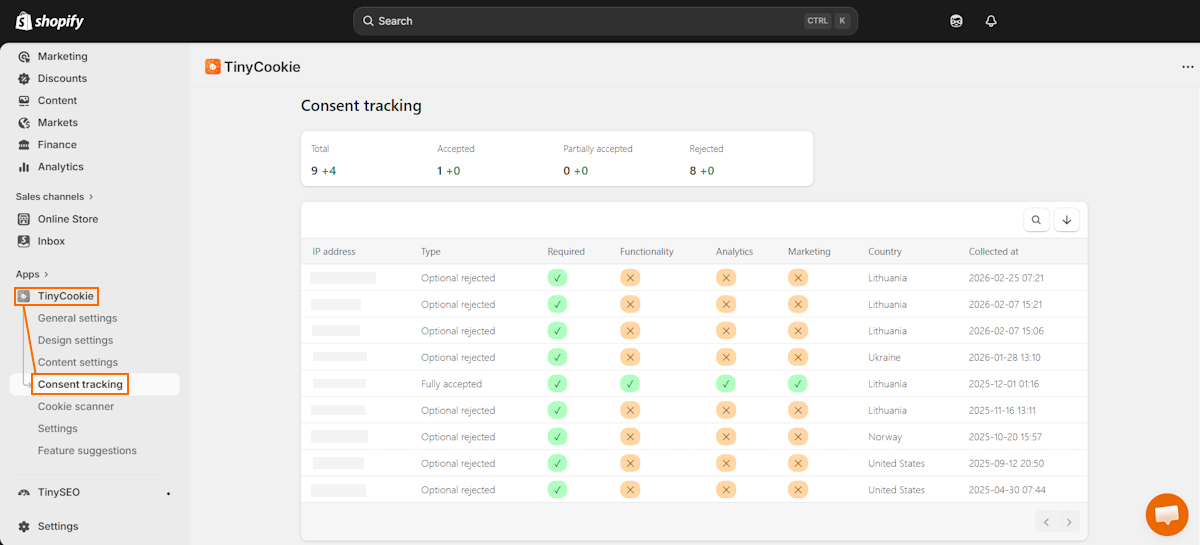The image size is (1200, 545).
Task: Open the orange chat support bubble
Action: 1167,515
